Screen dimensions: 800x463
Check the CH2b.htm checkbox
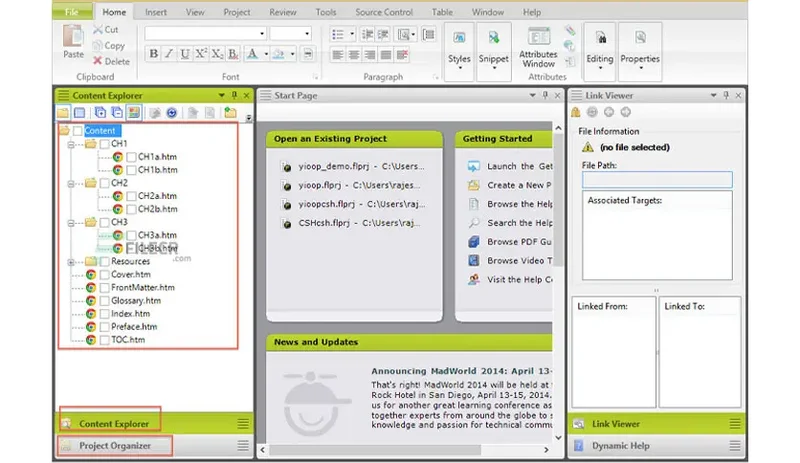point(131,210)
